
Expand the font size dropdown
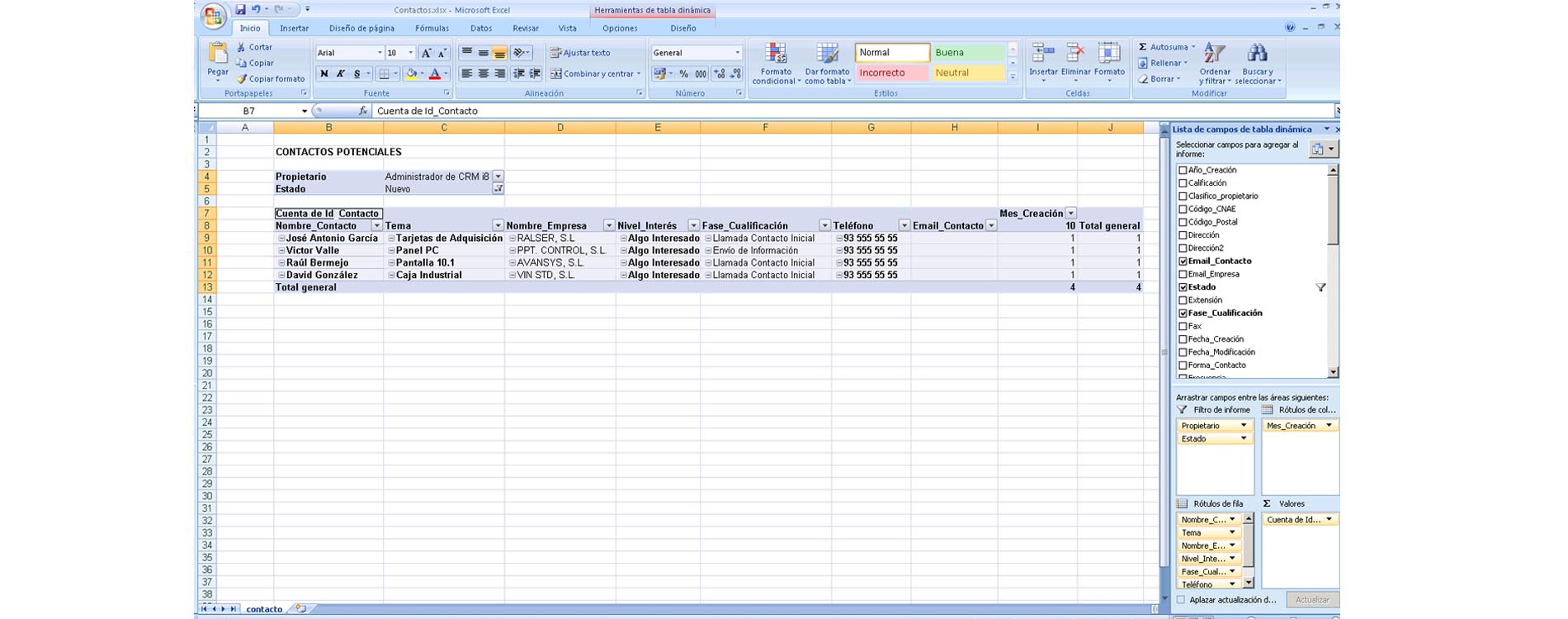[411, 53]
